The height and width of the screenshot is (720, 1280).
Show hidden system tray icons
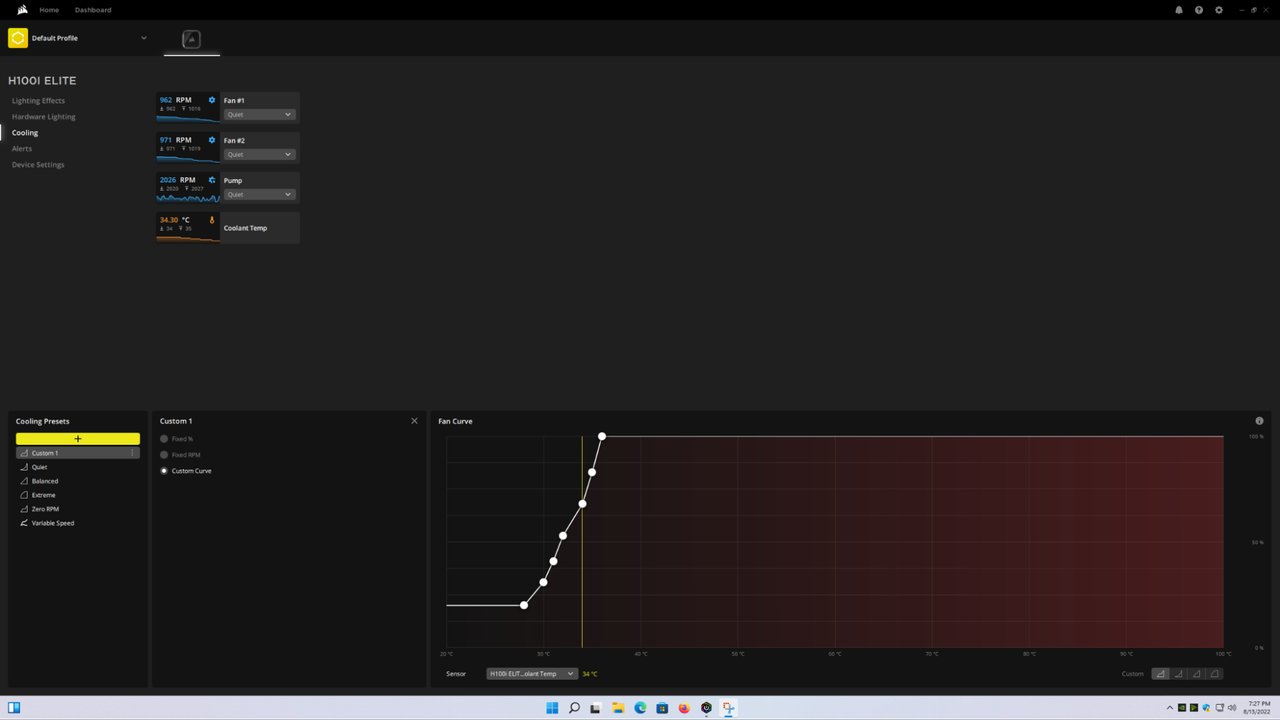click(x=1170, y=708)
